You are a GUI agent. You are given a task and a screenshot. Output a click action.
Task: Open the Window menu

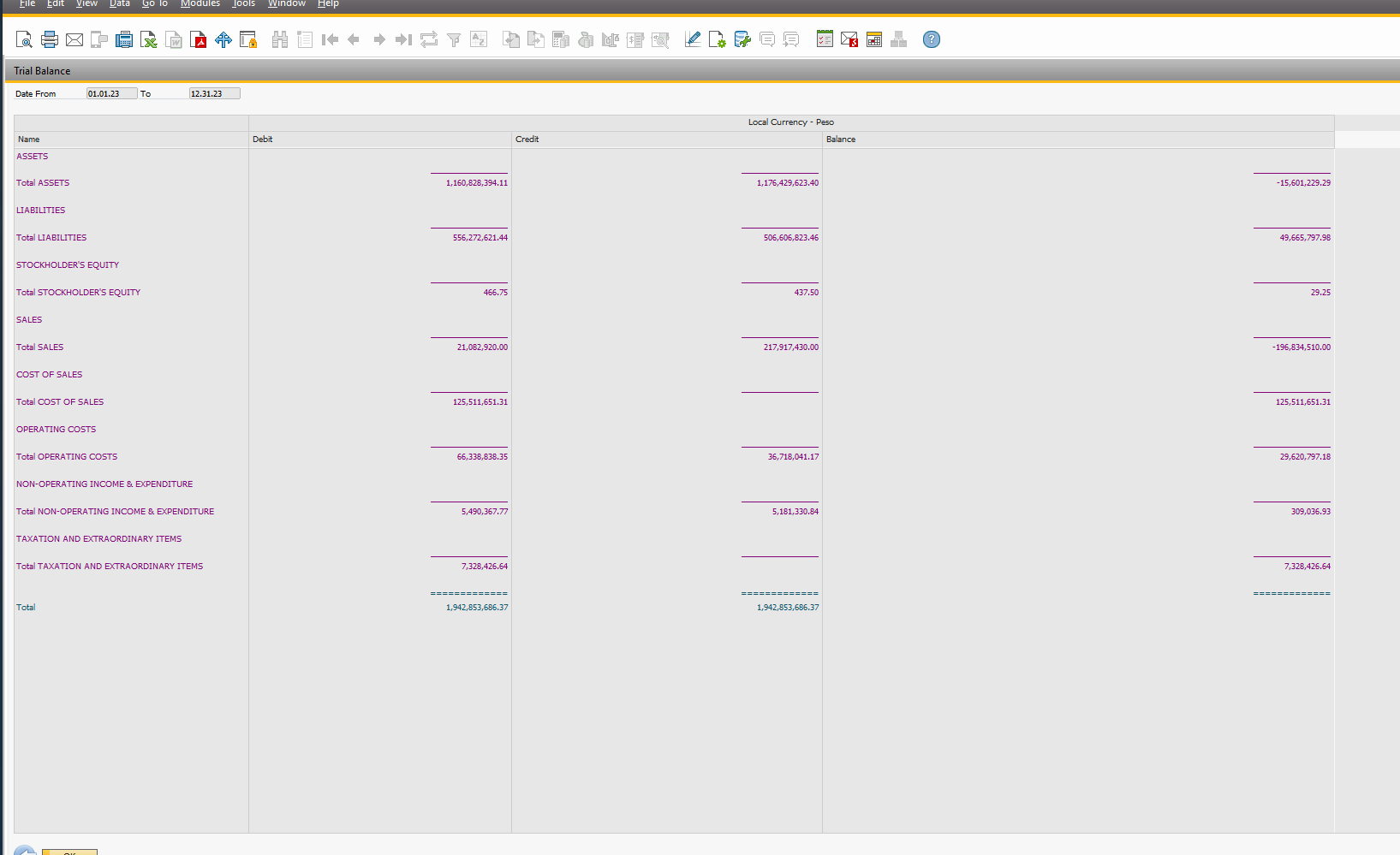287,3
